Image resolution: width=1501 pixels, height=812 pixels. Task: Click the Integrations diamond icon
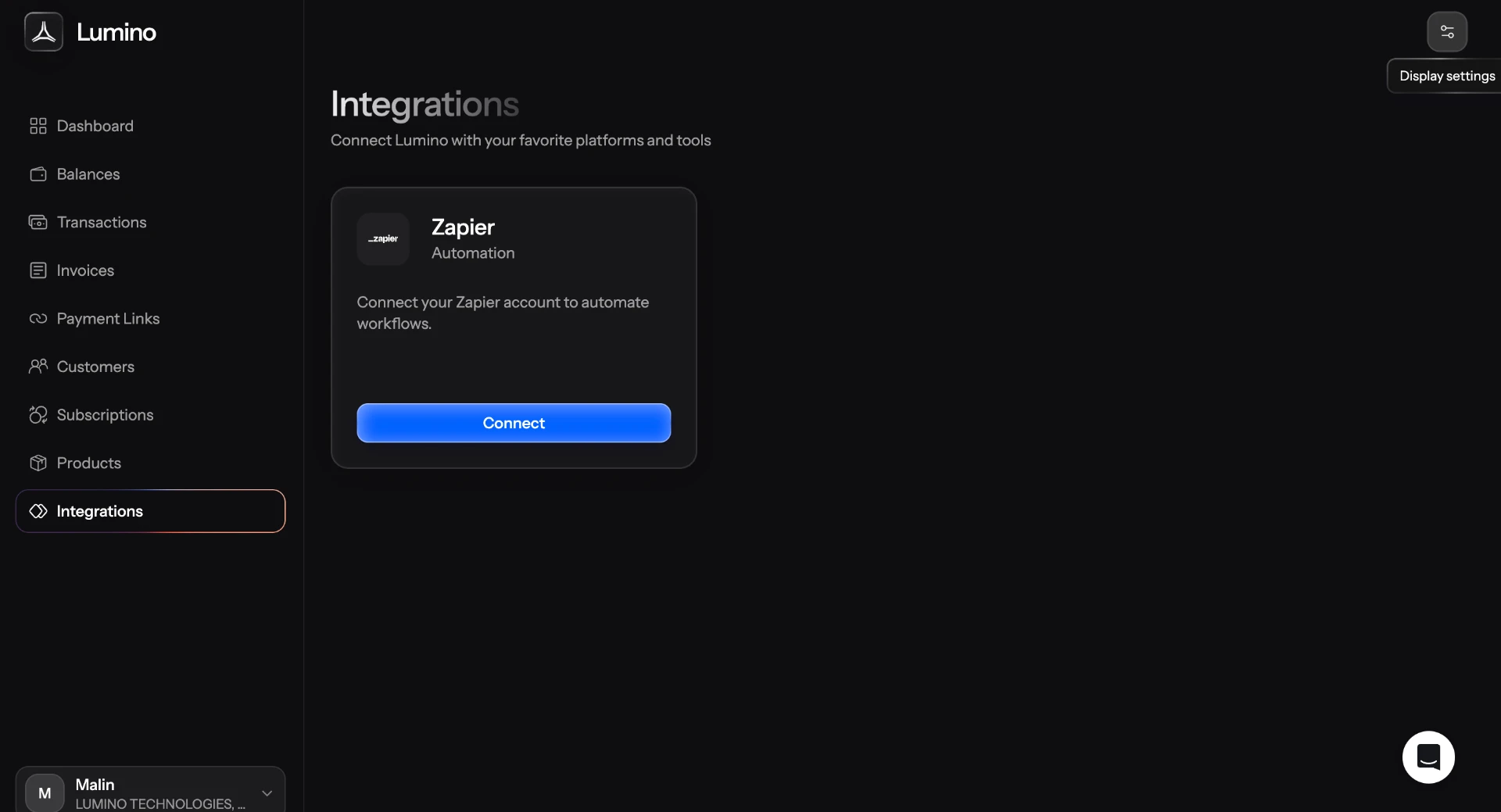point(38,511)
